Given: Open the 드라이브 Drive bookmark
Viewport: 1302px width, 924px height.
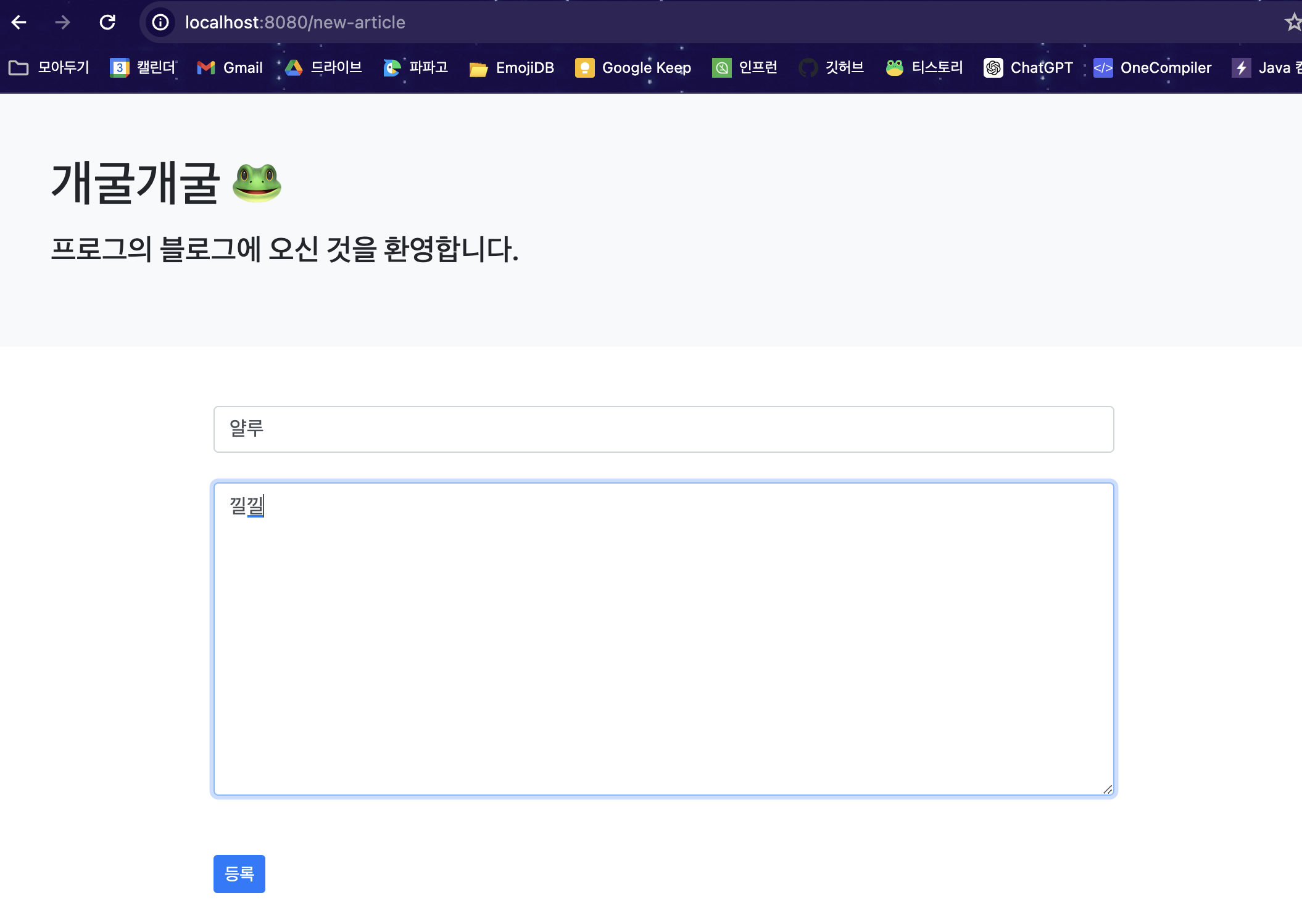Looking at the screenshot, I should pos(324,68).
